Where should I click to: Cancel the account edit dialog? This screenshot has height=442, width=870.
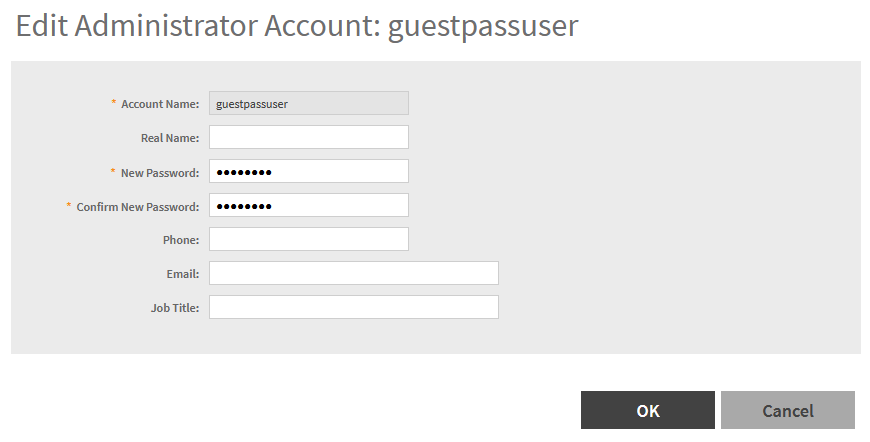point(787,410)
